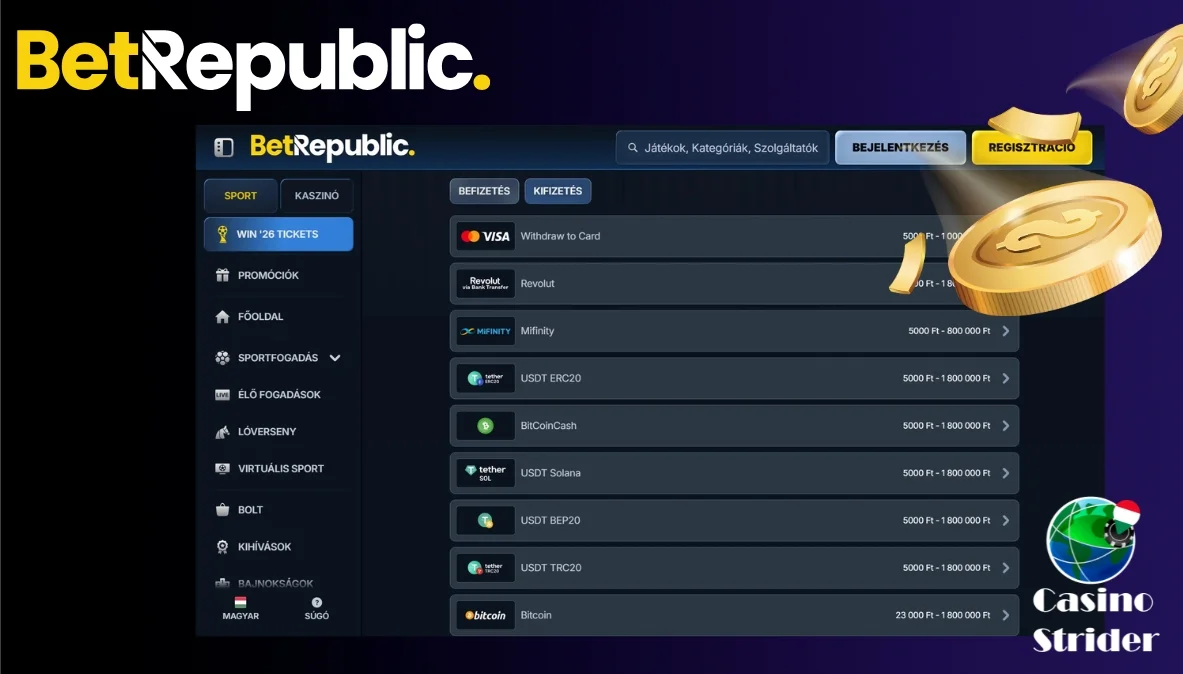Viewport: 1183px width, 674px height.
Task: Expand the USDT Solana row chevron
Action: pyautogui.click(x=1006, y=473)
